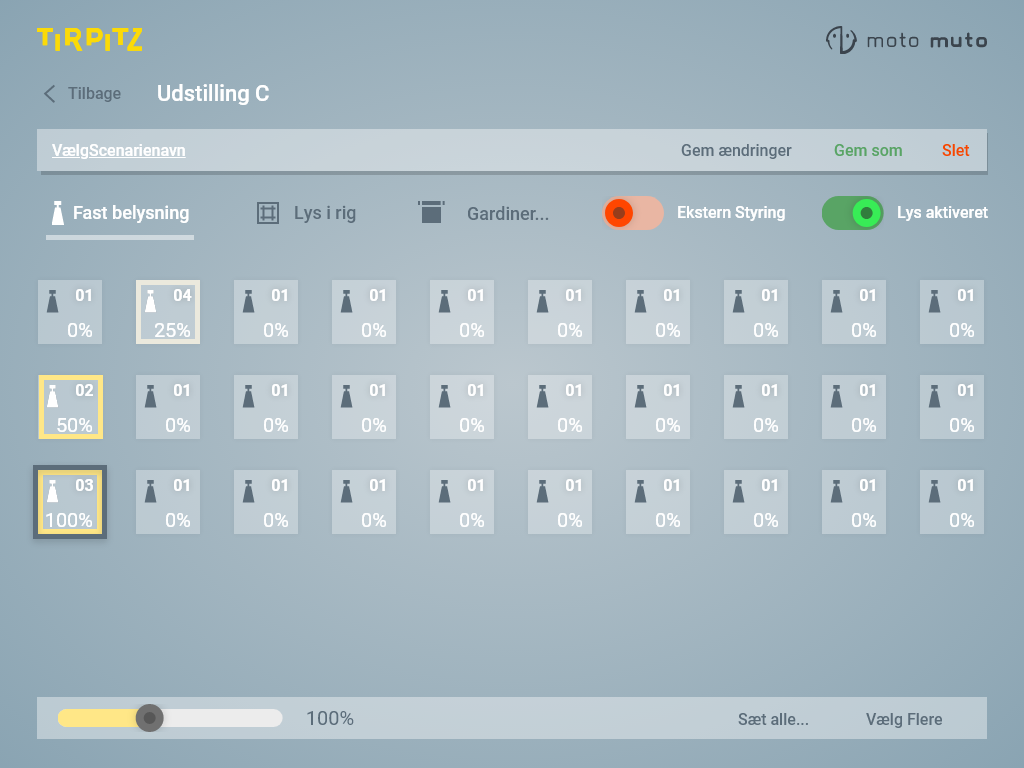This screenshot has height=768, width=1024.
Task: Open the Sæt alle... options
Action: pos(773,719)
